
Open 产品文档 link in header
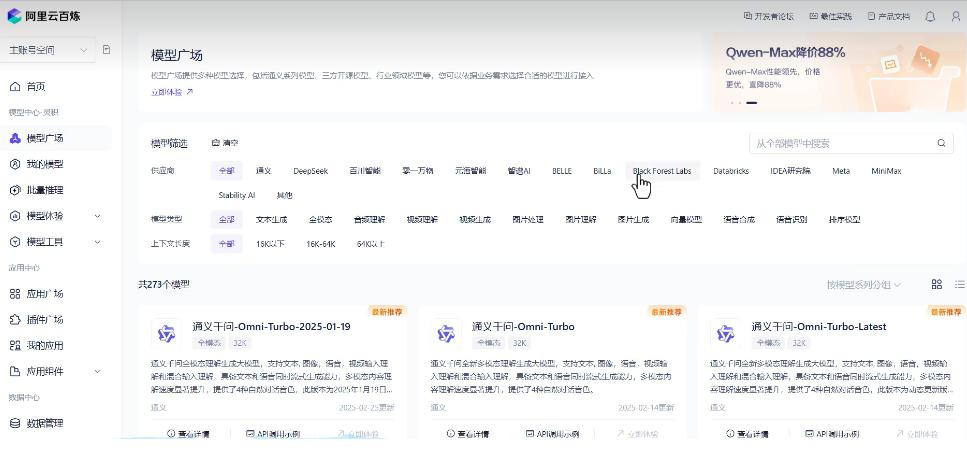889,16
